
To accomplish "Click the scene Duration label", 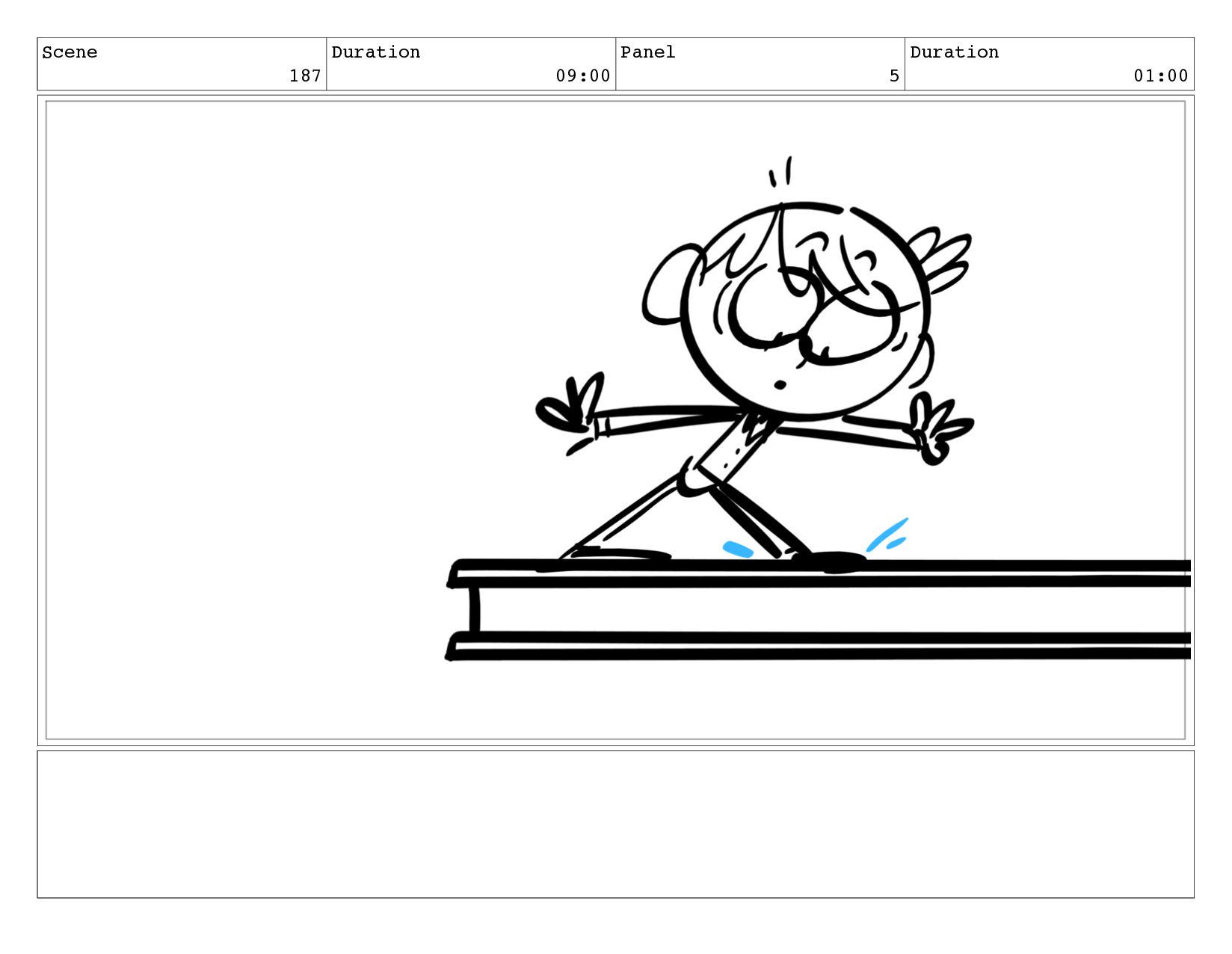I will pos(375,52).
